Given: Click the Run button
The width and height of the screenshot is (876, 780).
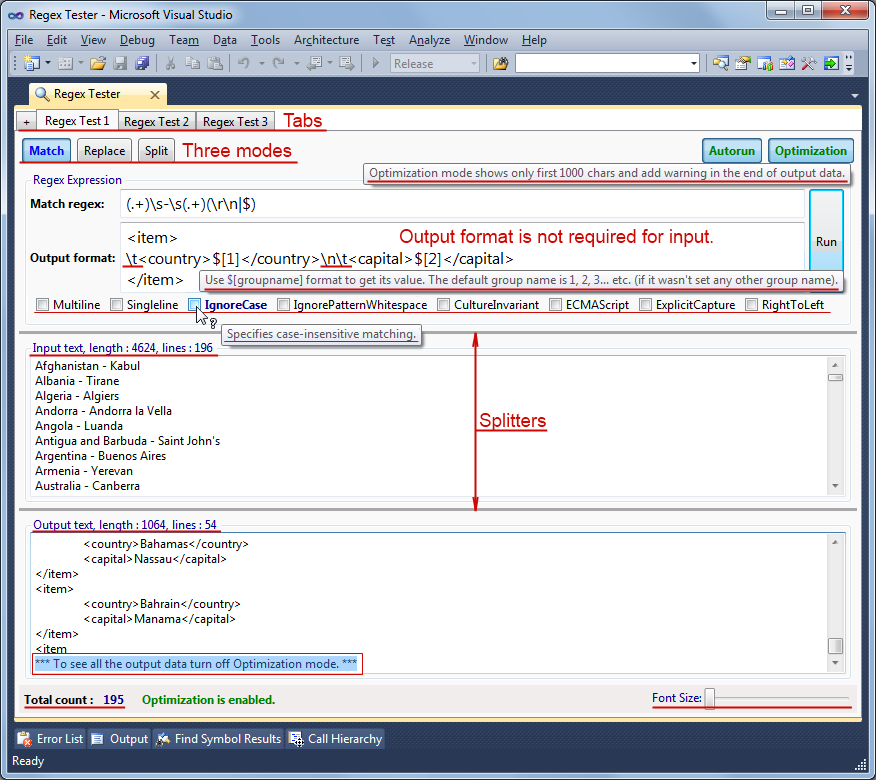Looking at the screenshot, I should click(x=826, y=241).
